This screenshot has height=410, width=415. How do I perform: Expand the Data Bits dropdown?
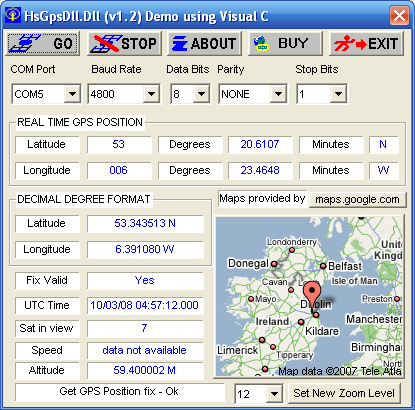[x=201, y=94]
